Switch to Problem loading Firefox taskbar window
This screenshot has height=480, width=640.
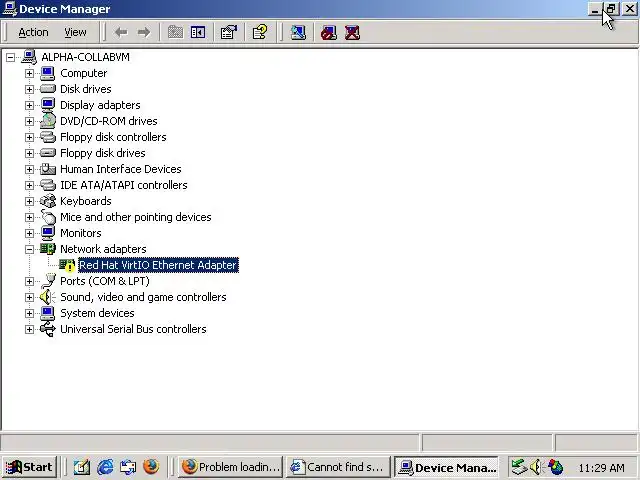231,467
